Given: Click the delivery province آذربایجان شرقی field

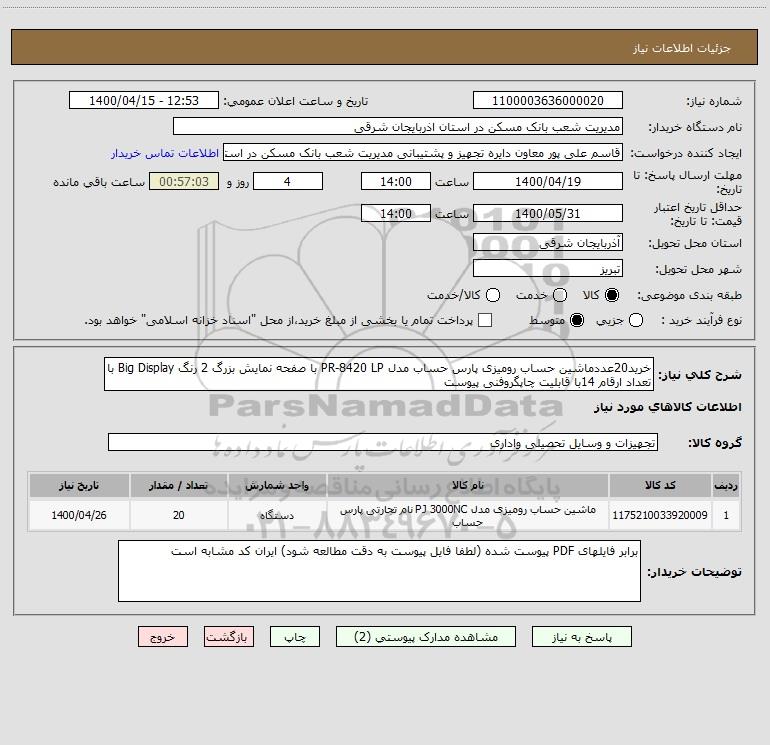Looking at the screenshot, I should (548, 243).
